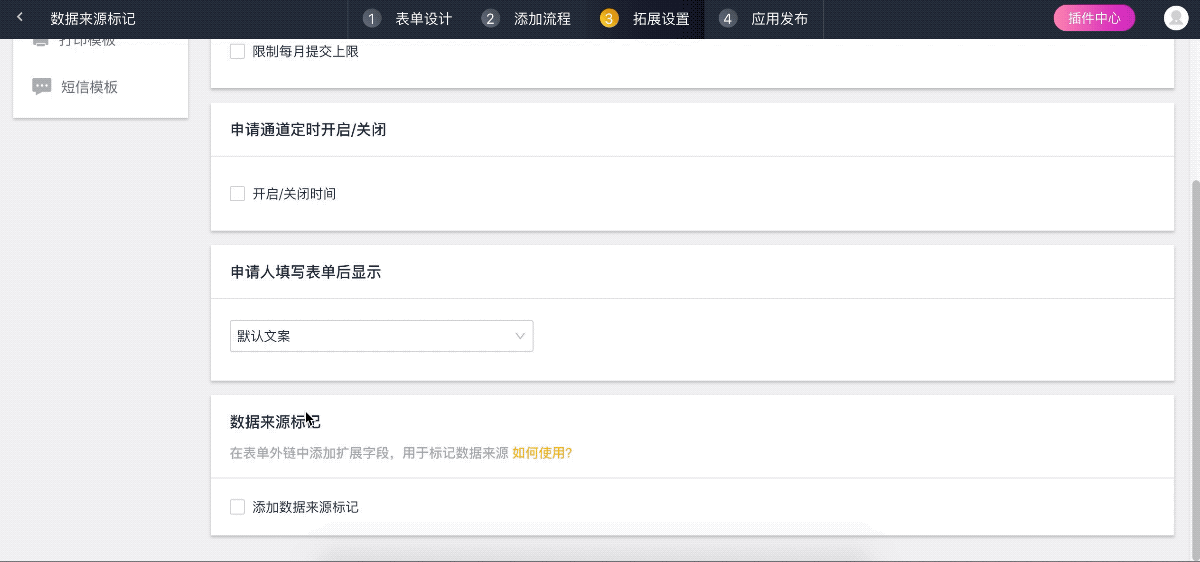
Task: Click step 3 orange circle icon
Action: pyautogui.click(x=609, y=19)
